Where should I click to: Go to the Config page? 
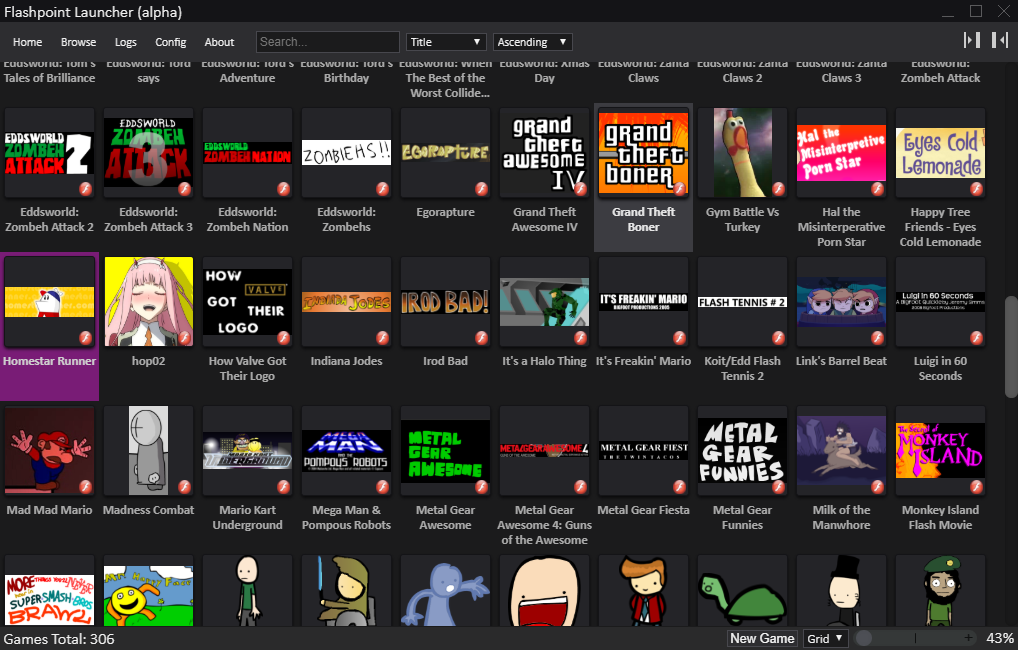click(x=171, y=42)
